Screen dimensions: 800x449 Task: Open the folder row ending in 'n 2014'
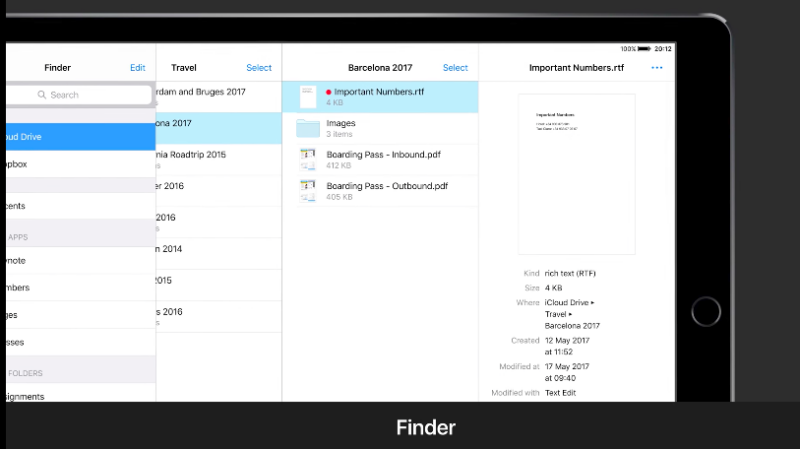click(218, 254)
